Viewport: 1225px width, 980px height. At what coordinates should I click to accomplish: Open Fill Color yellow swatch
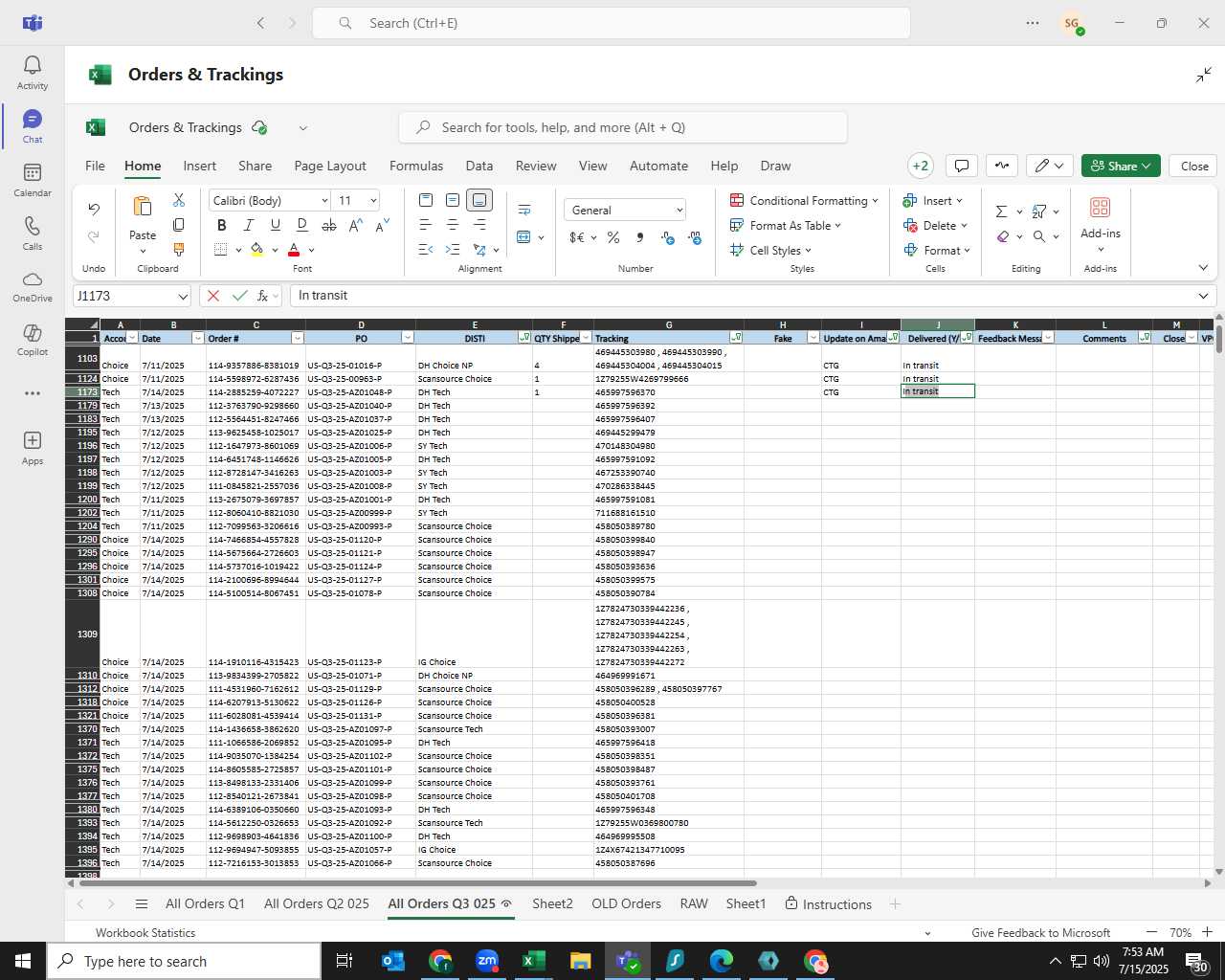pos(256,250)
